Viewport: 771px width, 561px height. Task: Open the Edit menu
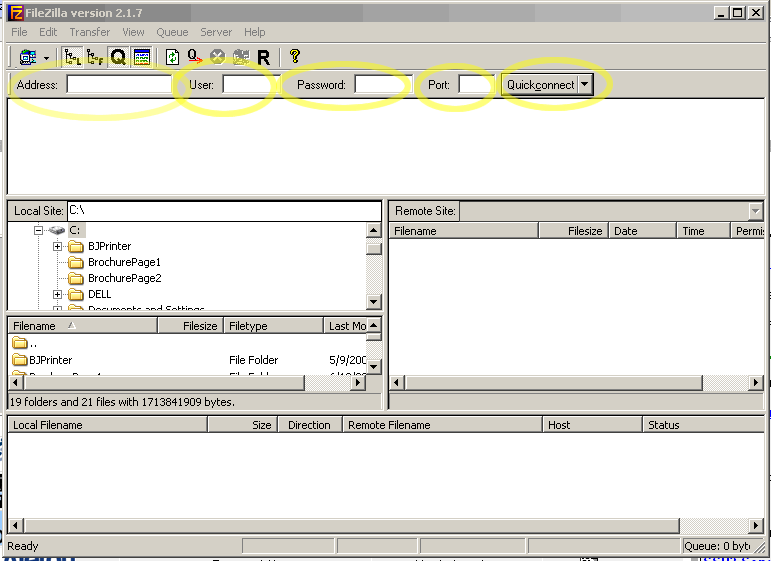point(48,32)
